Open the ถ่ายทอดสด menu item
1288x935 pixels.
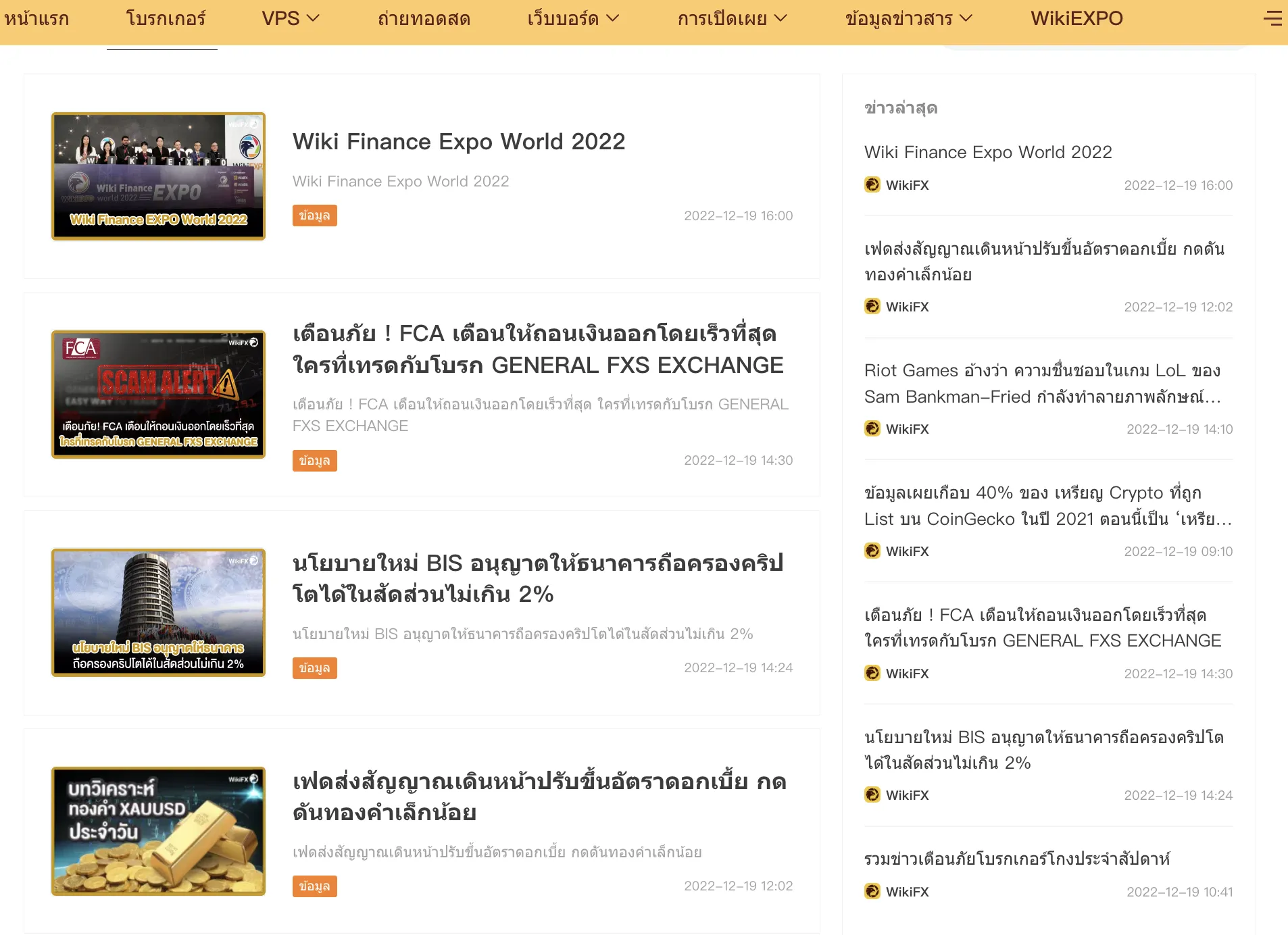(x=424, y=18)
